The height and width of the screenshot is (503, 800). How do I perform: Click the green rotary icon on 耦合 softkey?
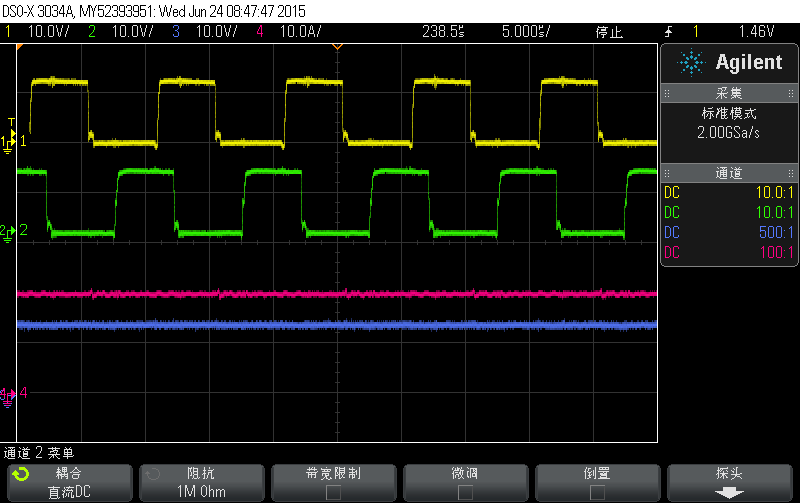21,474
